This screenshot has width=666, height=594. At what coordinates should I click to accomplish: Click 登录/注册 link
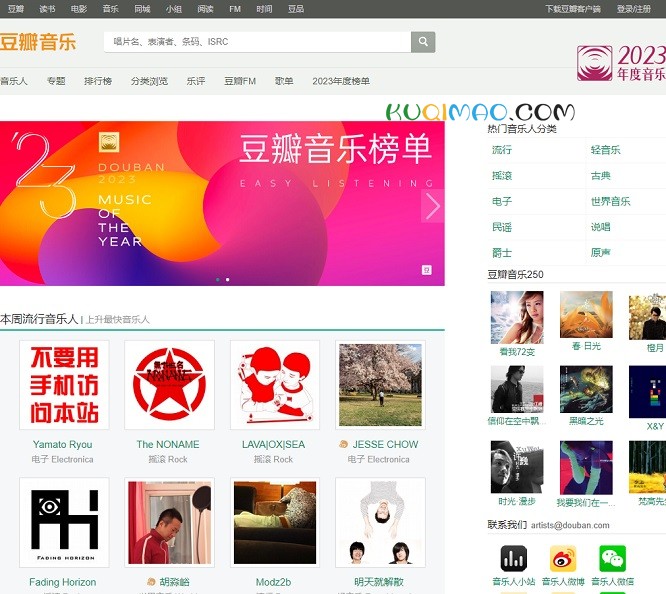[x=634, y=9]
